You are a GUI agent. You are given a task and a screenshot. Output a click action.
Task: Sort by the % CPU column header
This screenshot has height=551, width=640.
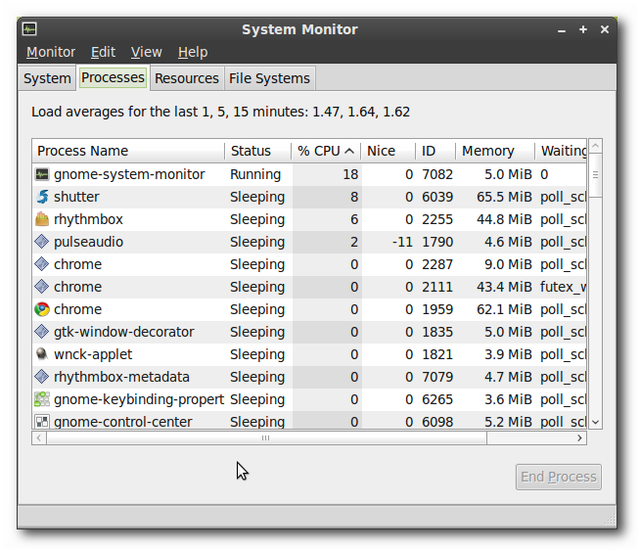click(x=326, y=151)
